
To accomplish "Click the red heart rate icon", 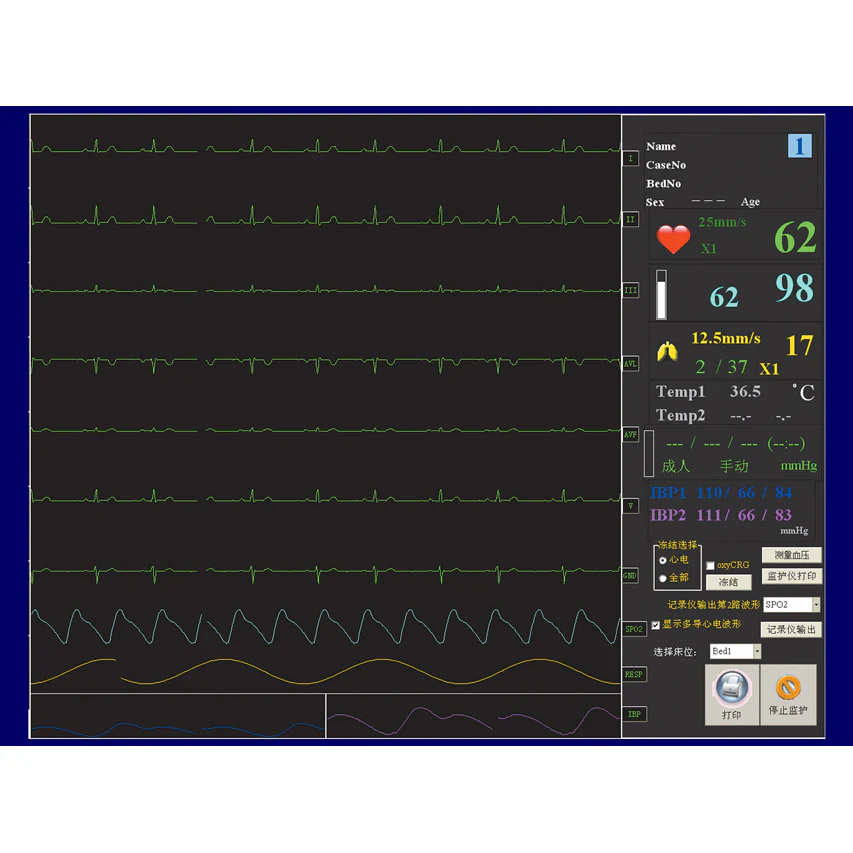I will 673,239.
